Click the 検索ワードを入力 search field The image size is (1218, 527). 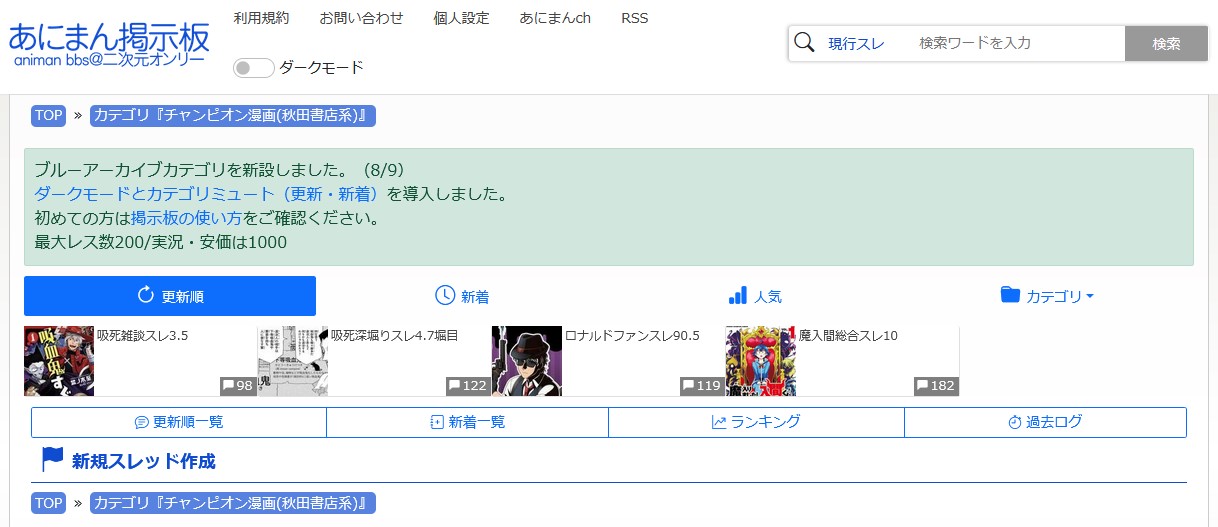[1015, 43]
